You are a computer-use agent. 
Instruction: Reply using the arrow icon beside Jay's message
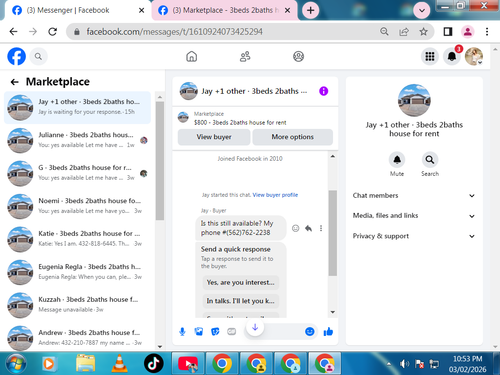[x=308, y=228]
